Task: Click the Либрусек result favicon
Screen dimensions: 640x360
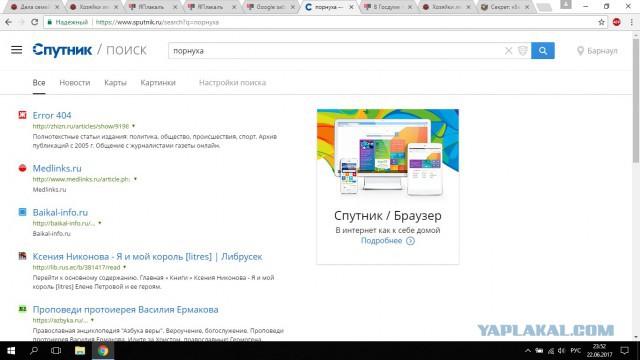Action: point(22,256)
